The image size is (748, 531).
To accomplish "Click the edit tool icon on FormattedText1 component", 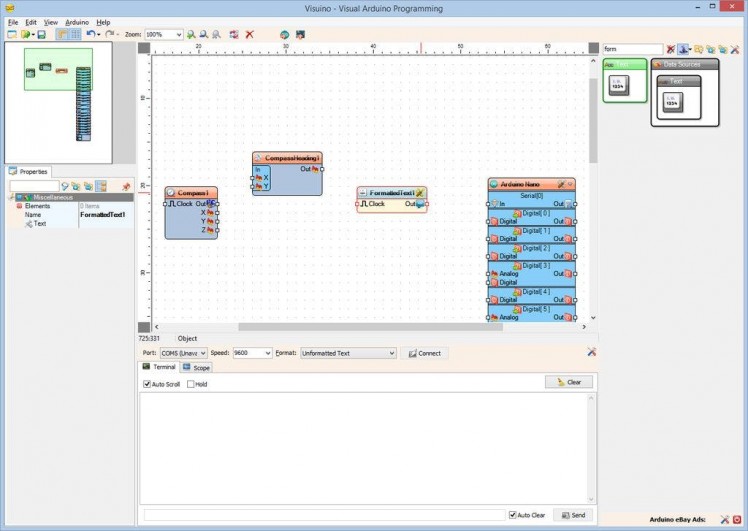I will (420, 192).
